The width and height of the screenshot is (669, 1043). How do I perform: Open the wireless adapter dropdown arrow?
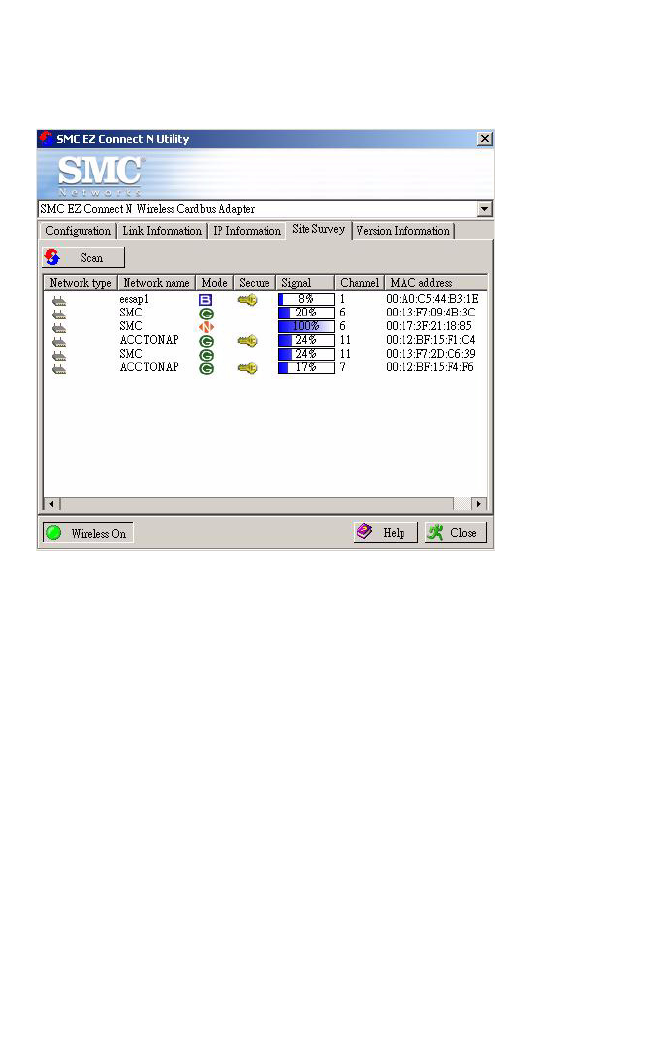pyautogui.click(x=485, y=209)
